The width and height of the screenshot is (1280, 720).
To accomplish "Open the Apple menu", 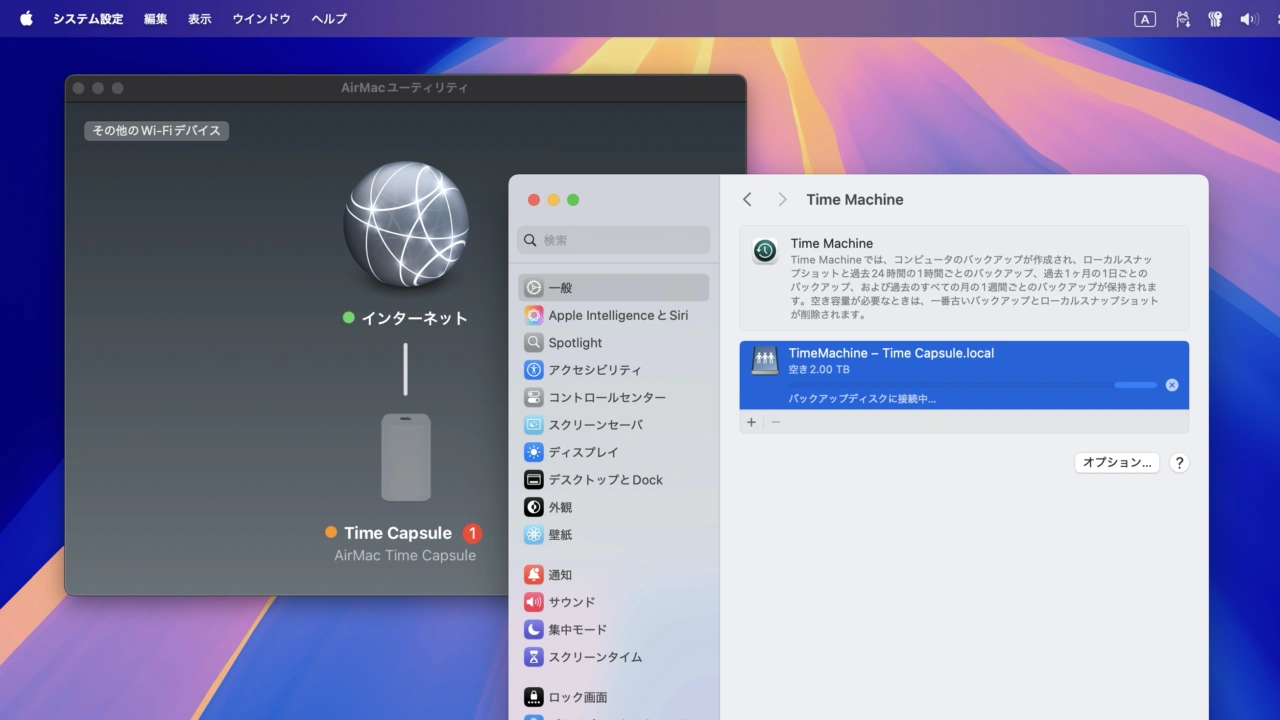I will (26, 19).
